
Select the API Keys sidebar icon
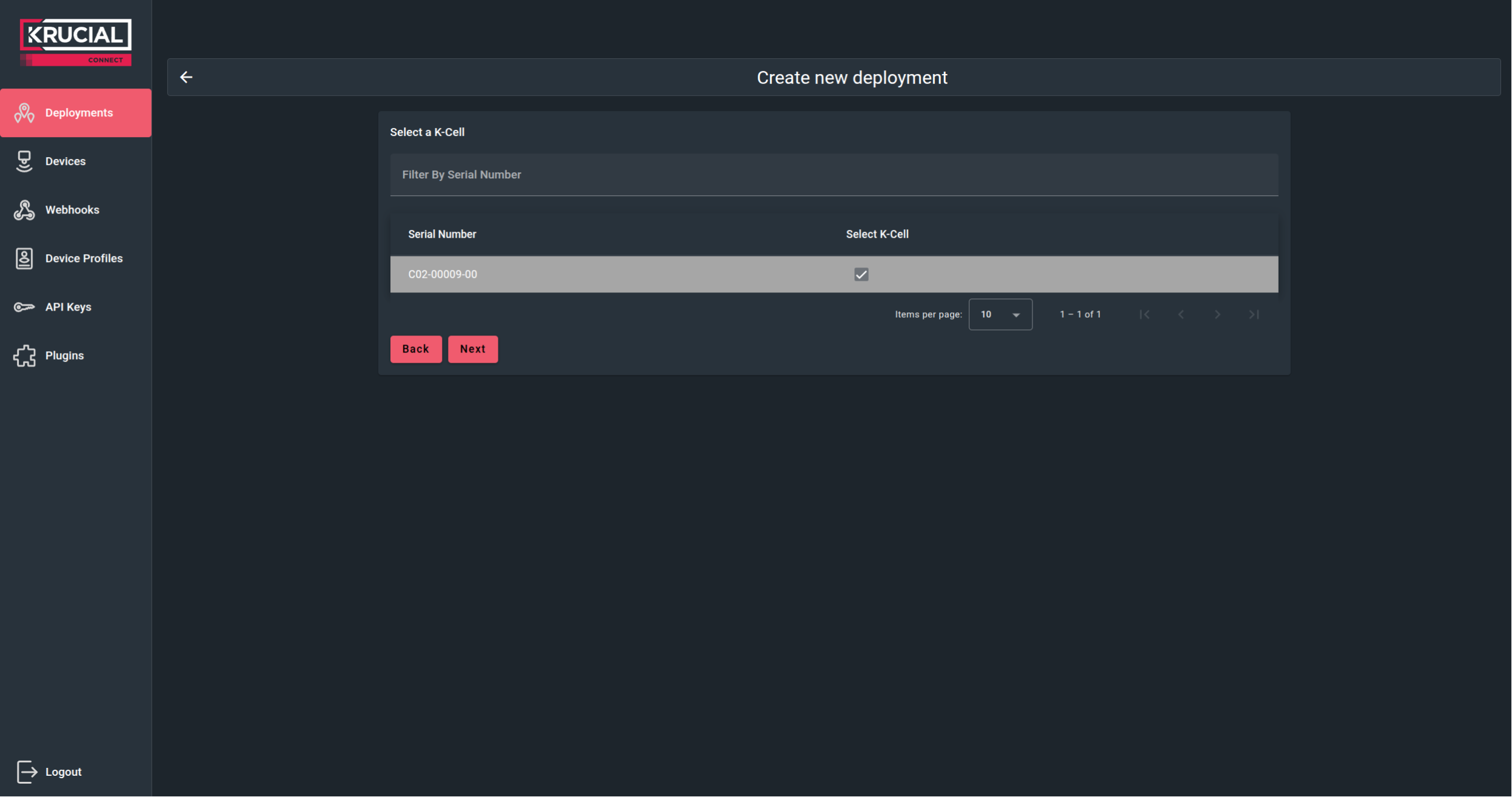point(24,307)
